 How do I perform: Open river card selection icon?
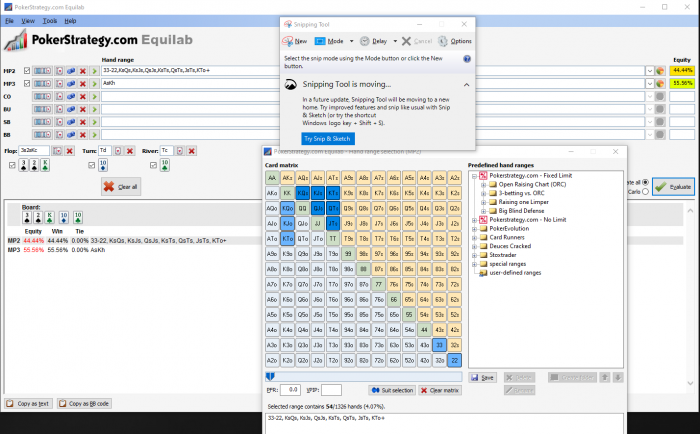[179, 151]
